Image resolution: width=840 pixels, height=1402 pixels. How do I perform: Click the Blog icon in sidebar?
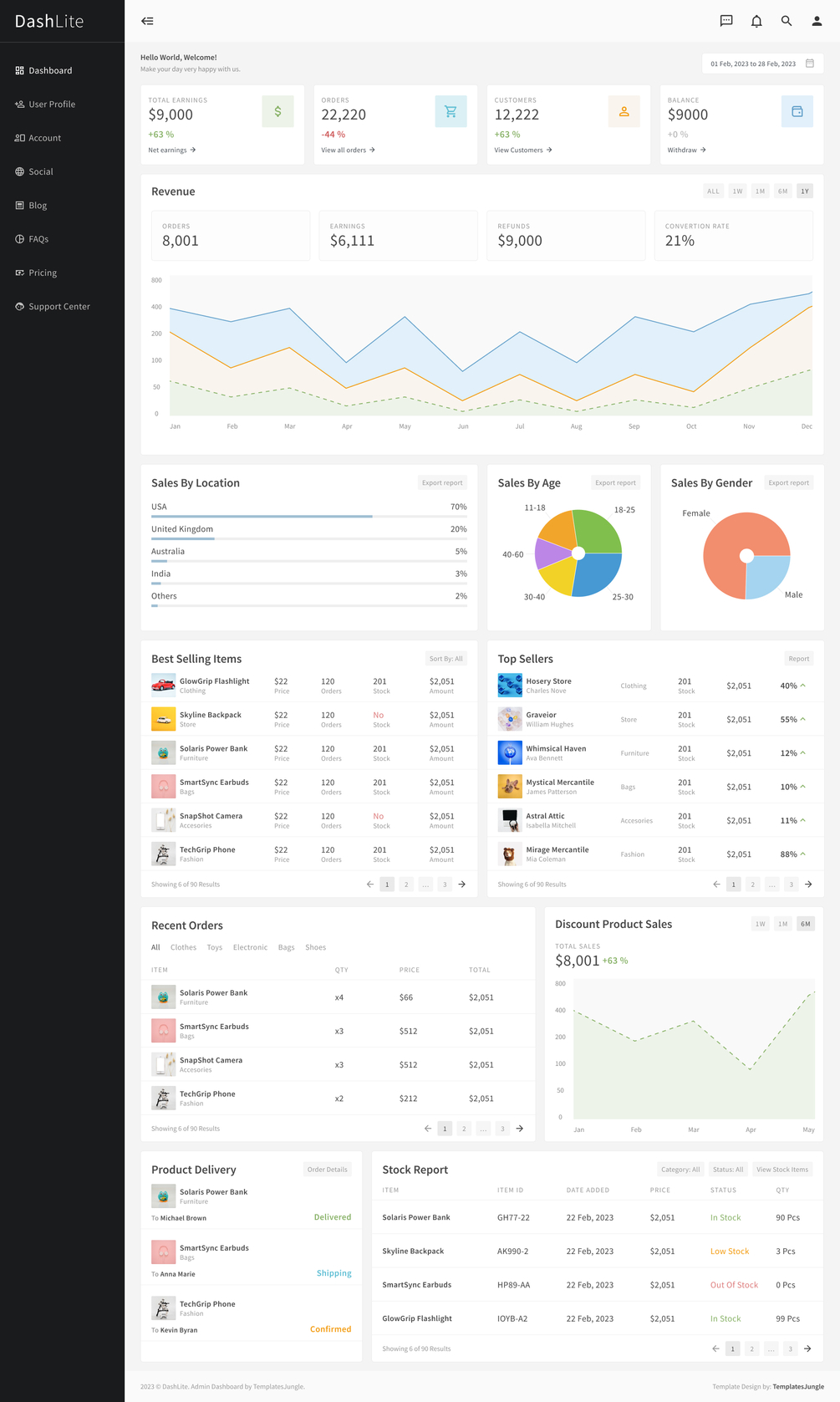(x=19, y=205)
